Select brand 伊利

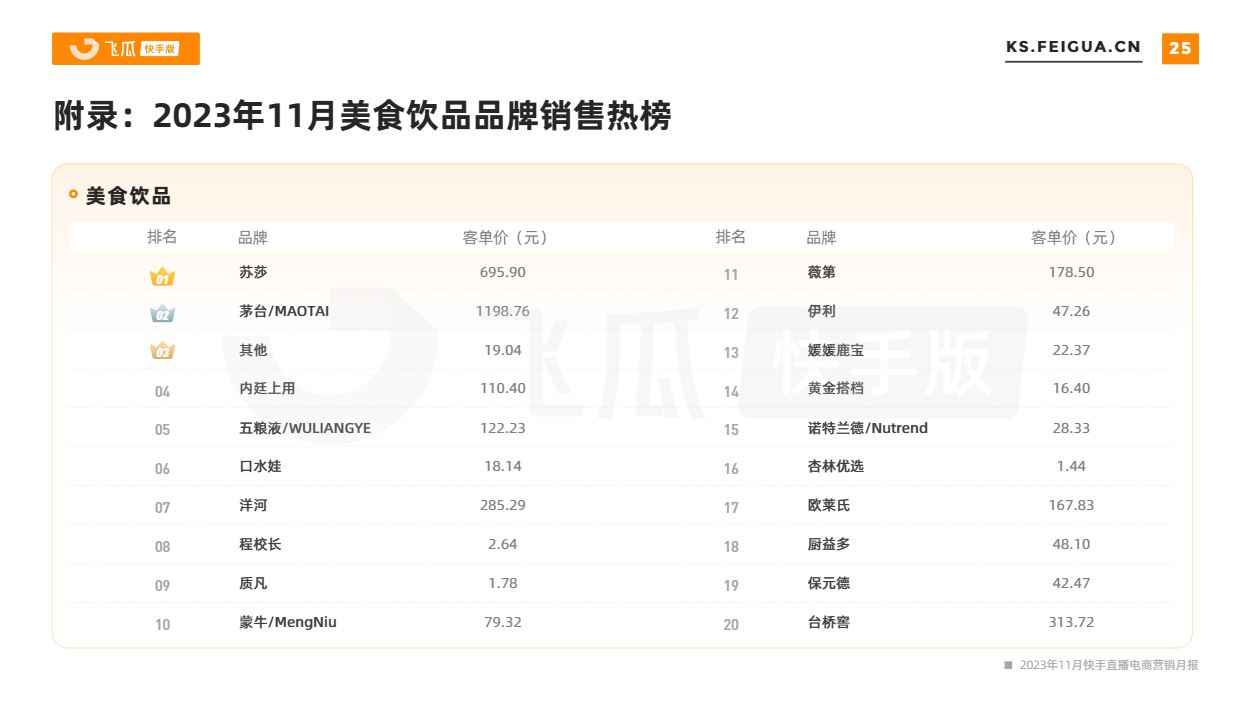point(821,311)
